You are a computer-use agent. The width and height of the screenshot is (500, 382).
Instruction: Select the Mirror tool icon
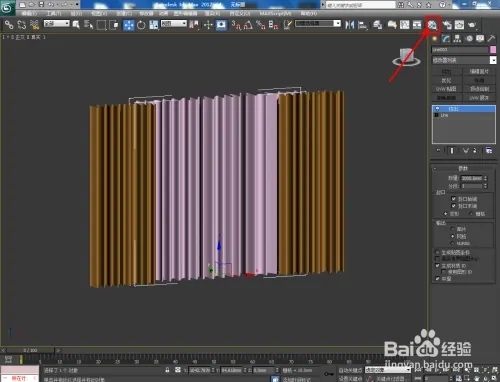pyautogui.click(x=350, y=25)
